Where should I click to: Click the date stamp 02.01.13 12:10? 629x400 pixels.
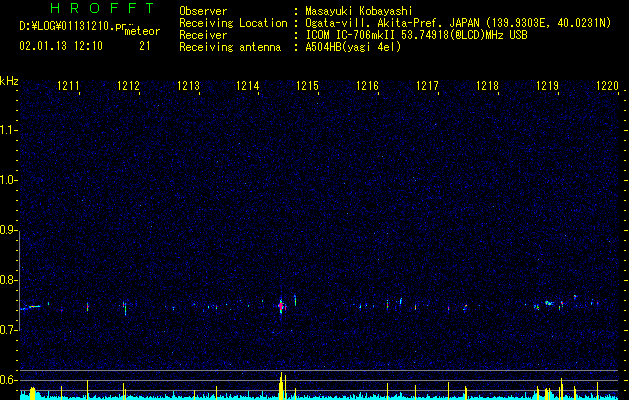tap(61, 46)
